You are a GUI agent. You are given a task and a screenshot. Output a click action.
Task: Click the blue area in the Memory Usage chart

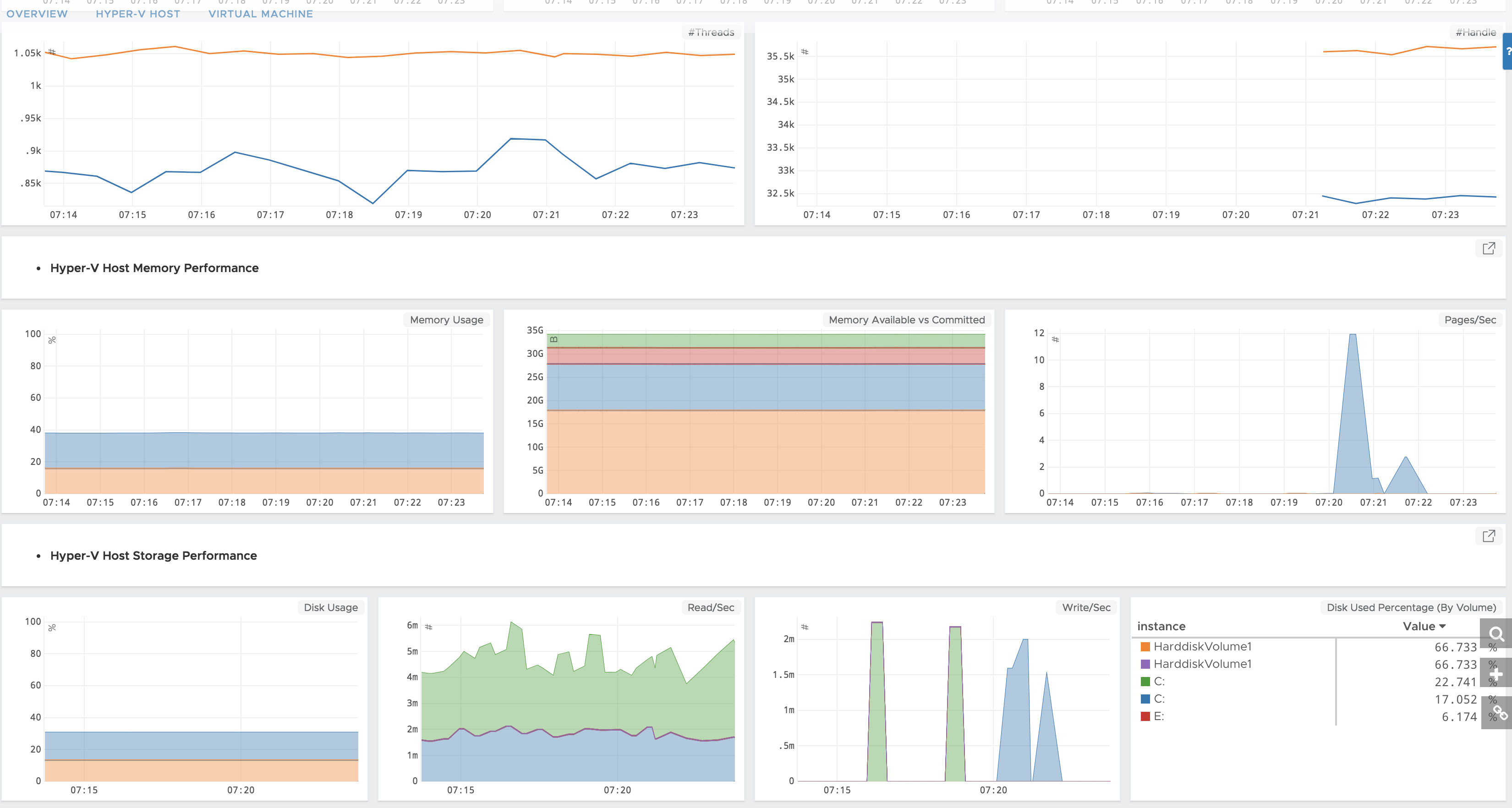point(264,450)
